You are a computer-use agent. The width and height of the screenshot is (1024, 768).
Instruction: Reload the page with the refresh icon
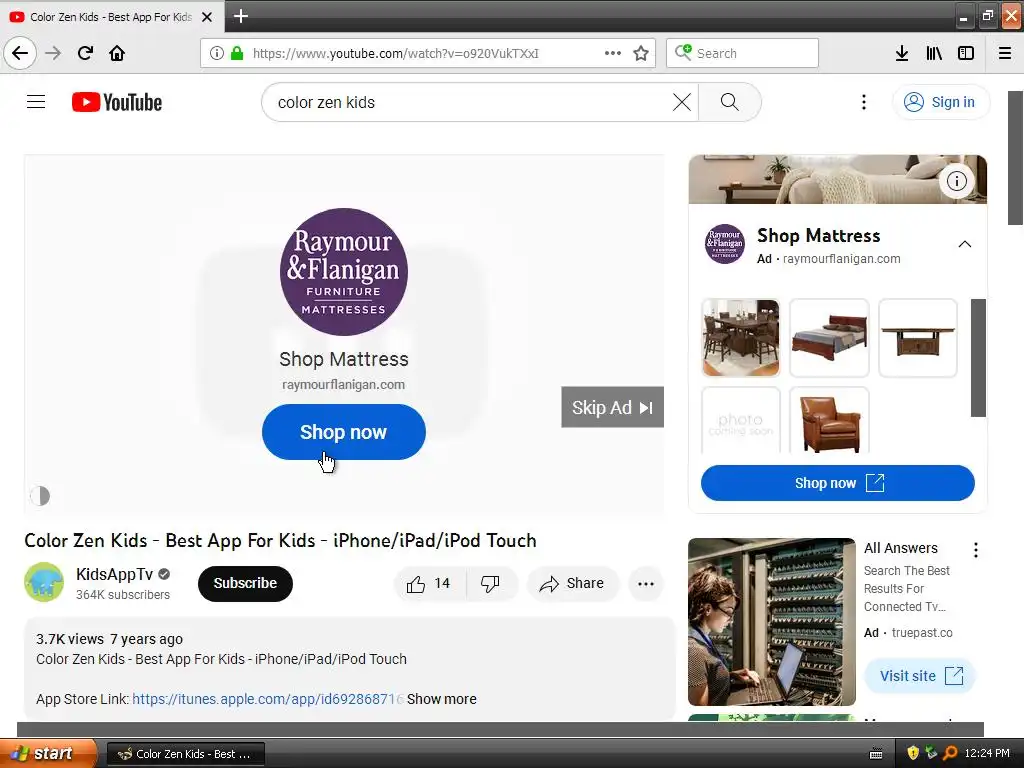click(x=85, y=53)
